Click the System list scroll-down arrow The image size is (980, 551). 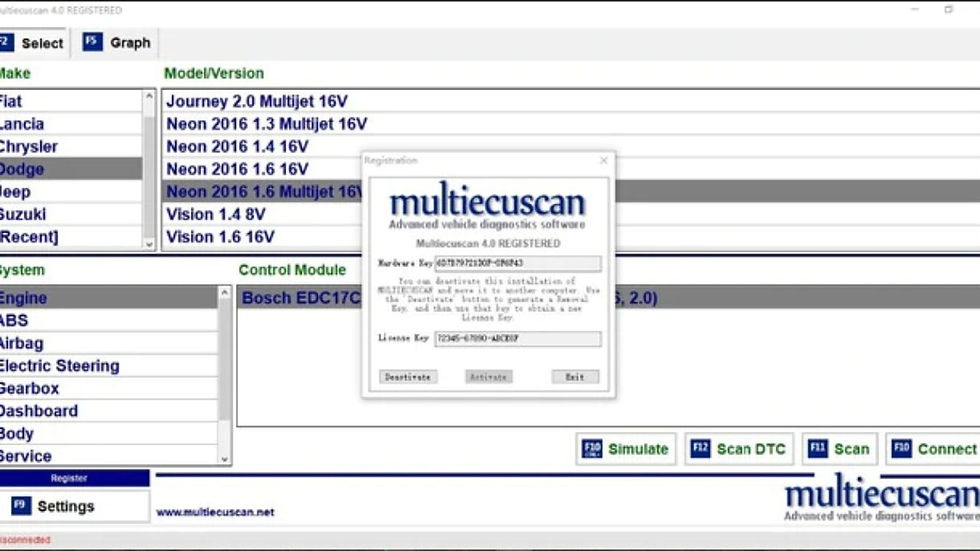click(224, 459)
